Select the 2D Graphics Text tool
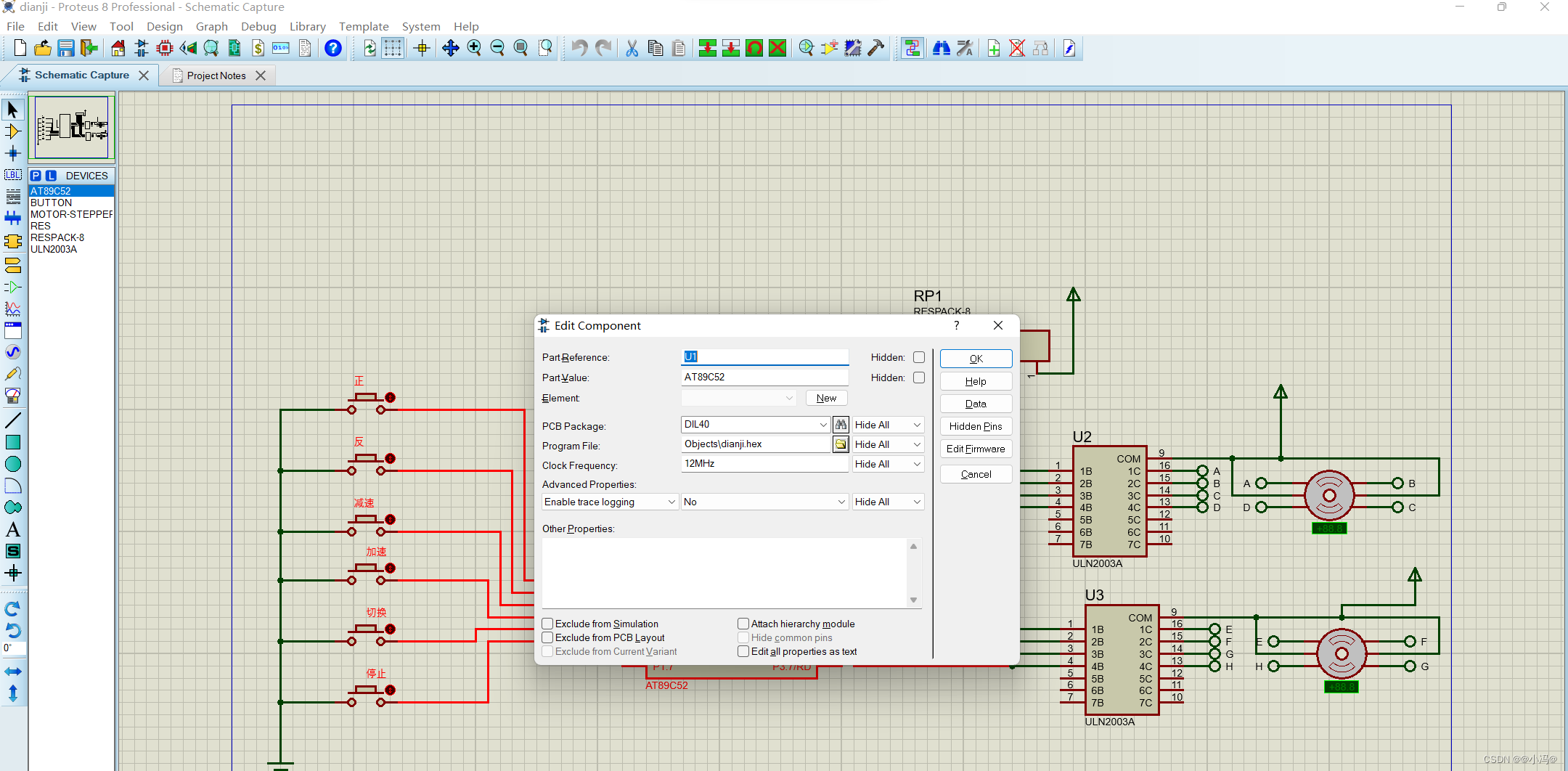1568x771 pixels. point(13,529)
